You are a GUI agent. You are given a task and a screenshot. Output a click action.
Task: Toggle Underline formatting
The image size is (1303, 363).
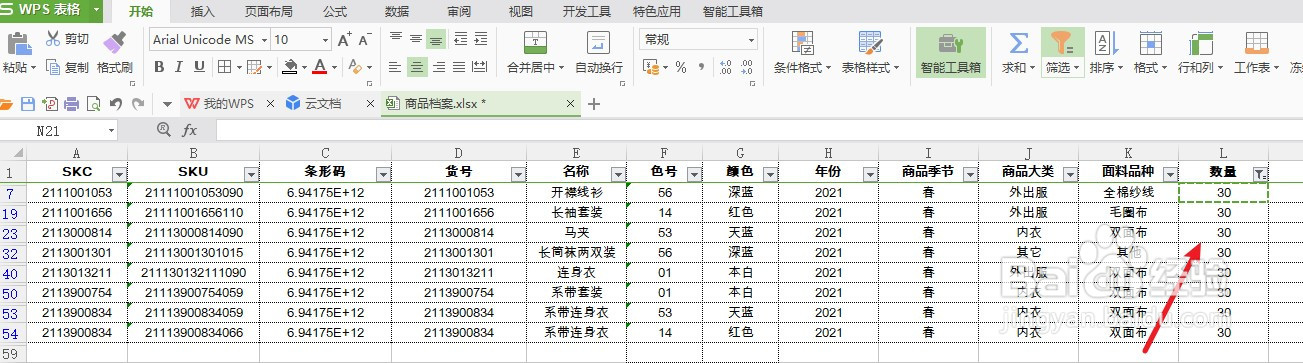(x=199, y=67)
